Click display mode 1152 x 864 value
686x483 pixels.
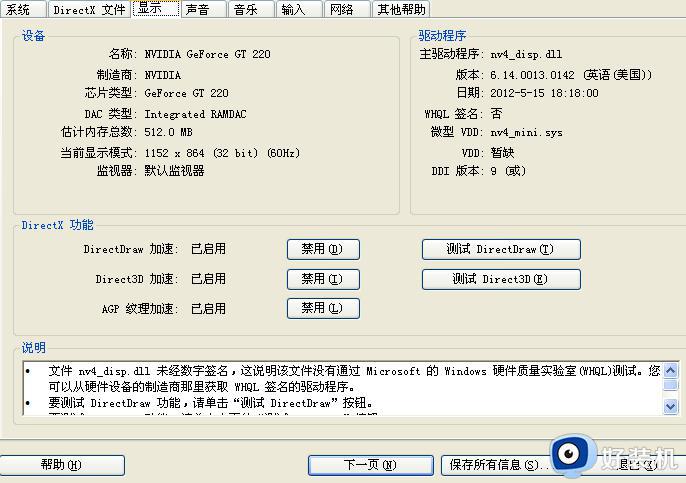(x=222, y=153)
